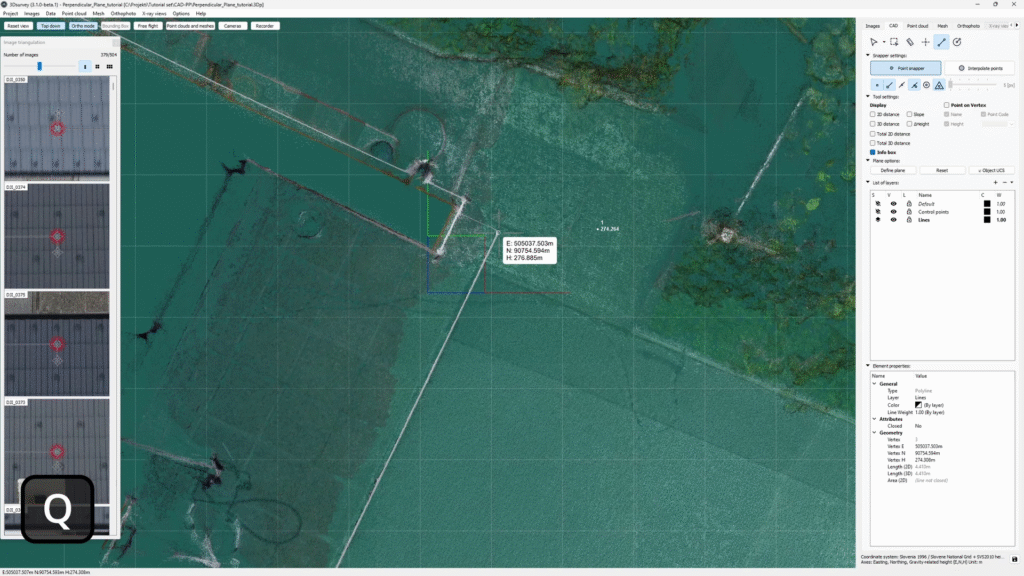
Task: Switch to the Mesh panel tab
Action: tap(942, 26)
